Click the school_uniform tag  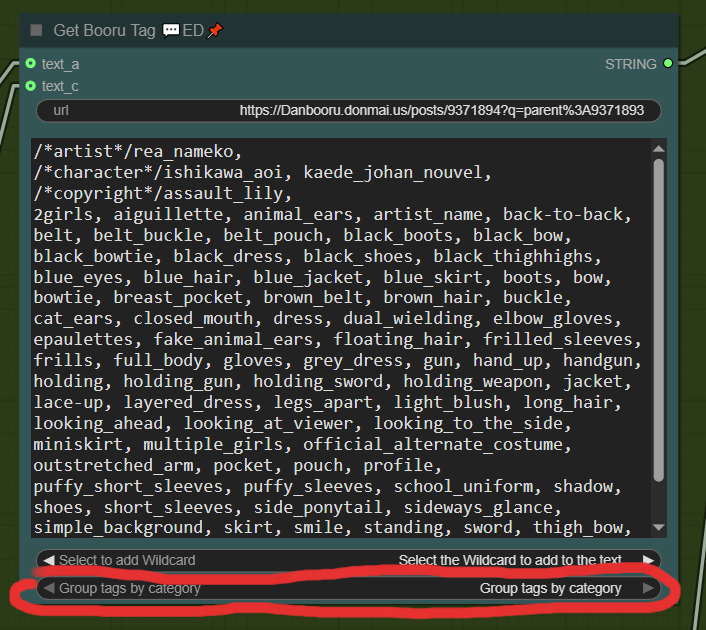pos(463,487)
